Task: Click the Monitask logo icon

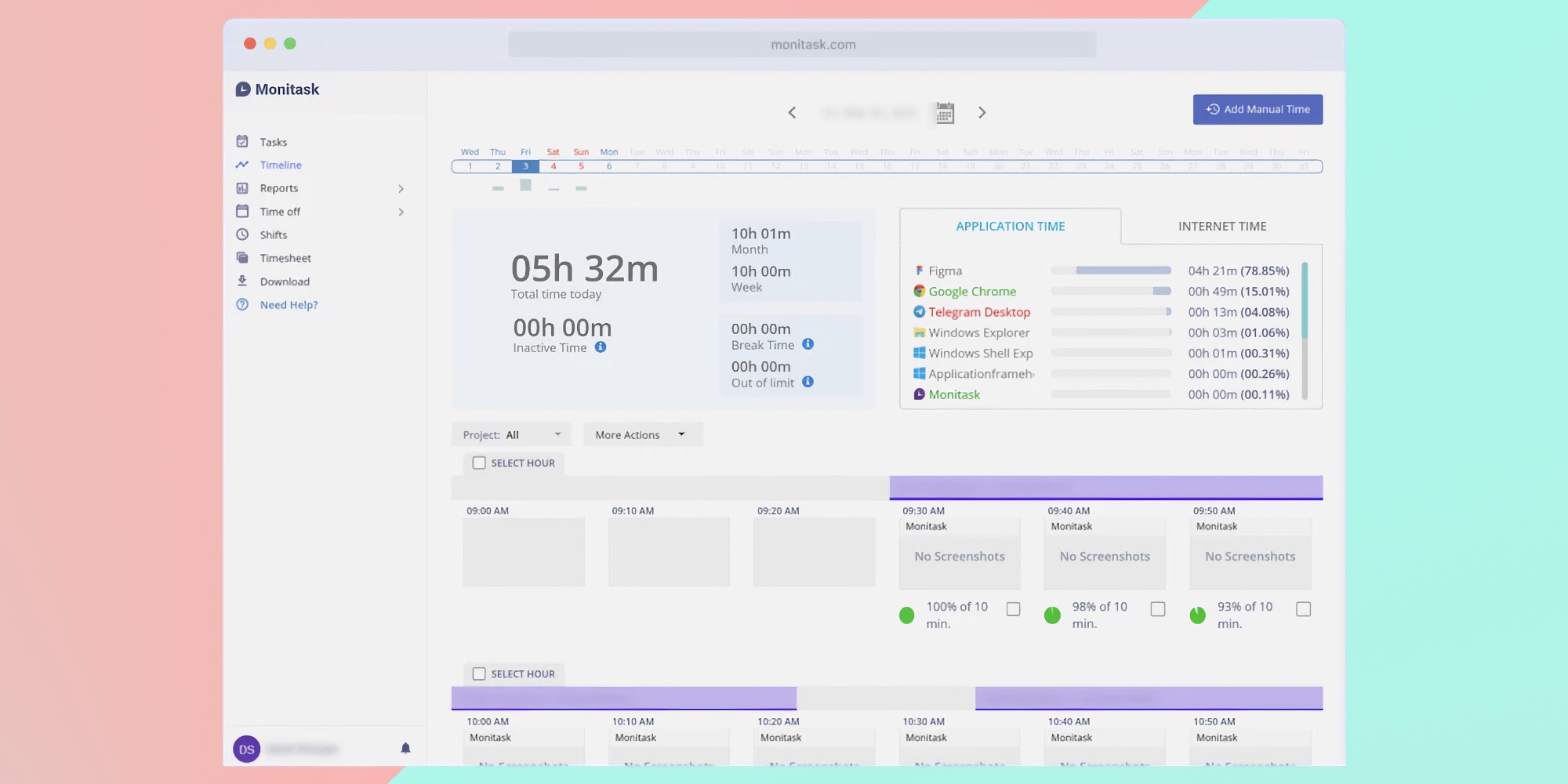Action: pyautogui.click(x=243, y=89)
